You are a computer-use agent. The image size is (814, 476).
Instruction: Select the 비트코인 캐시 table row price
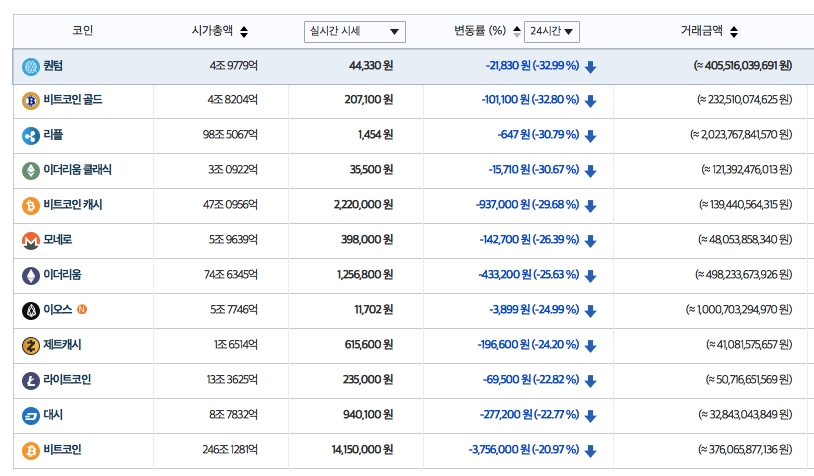point(361,205)
